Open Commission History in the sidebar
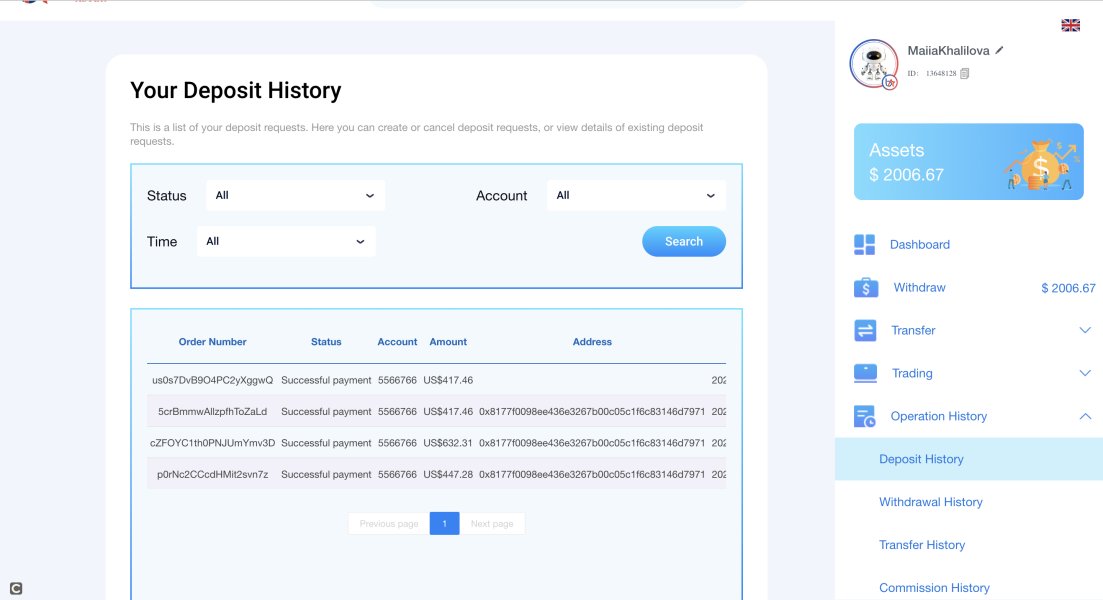Screen dimensions: 1103x600 tap(934, 587)
